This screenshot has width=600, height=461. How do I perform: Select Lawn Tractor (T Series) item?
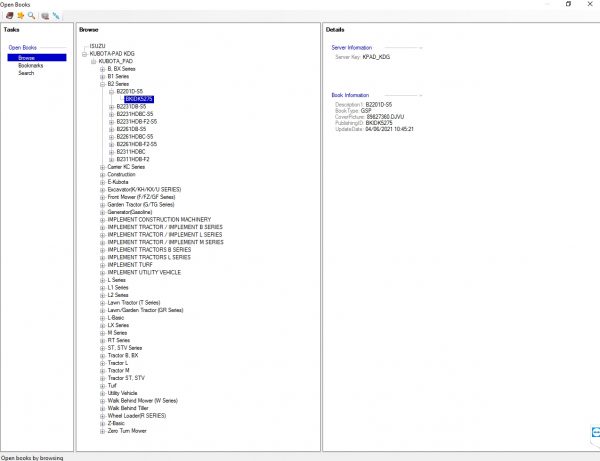pos(134,302)
